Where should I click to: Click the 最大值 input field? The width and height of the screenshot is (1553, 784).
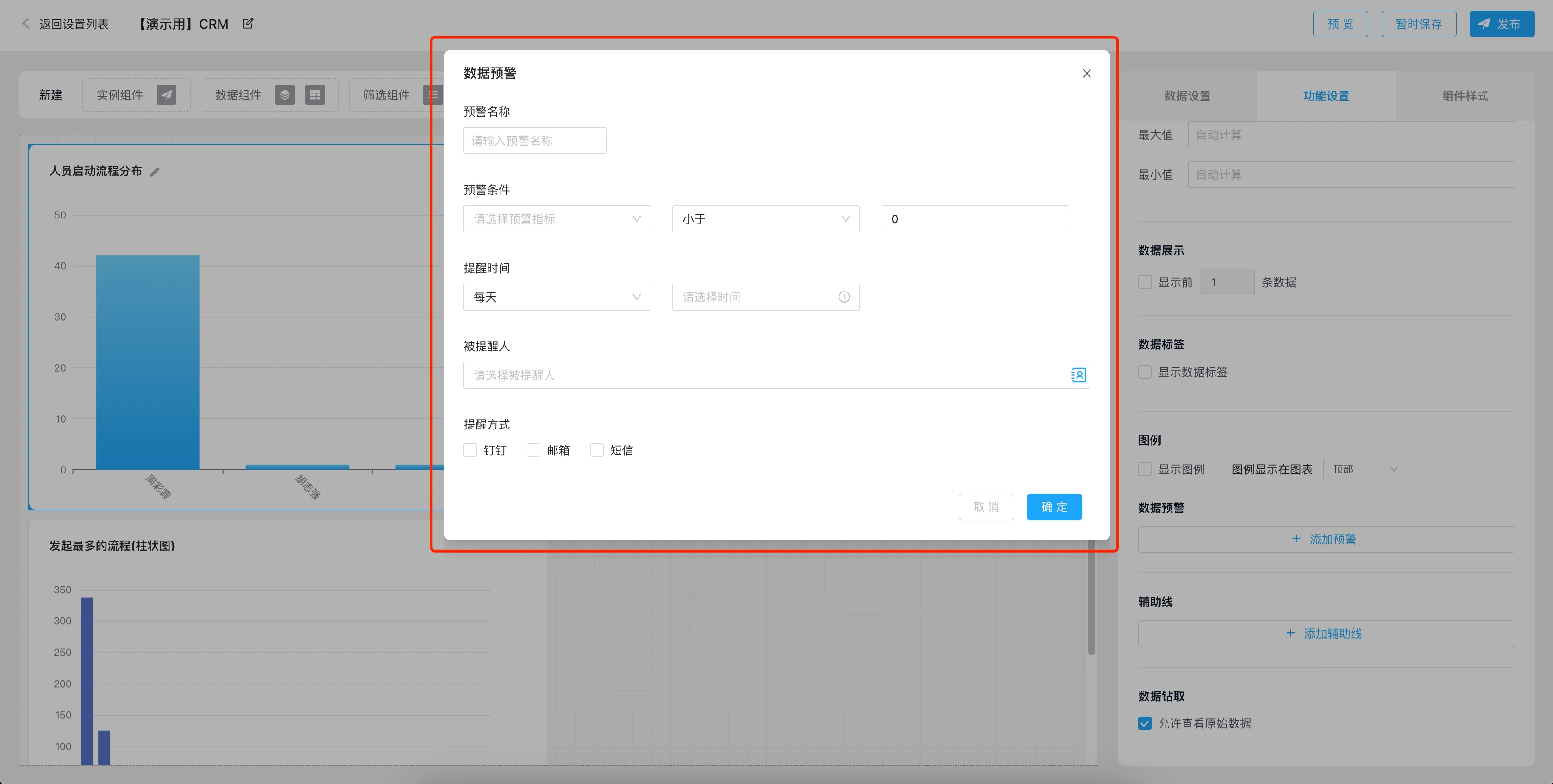point(1351,135)
